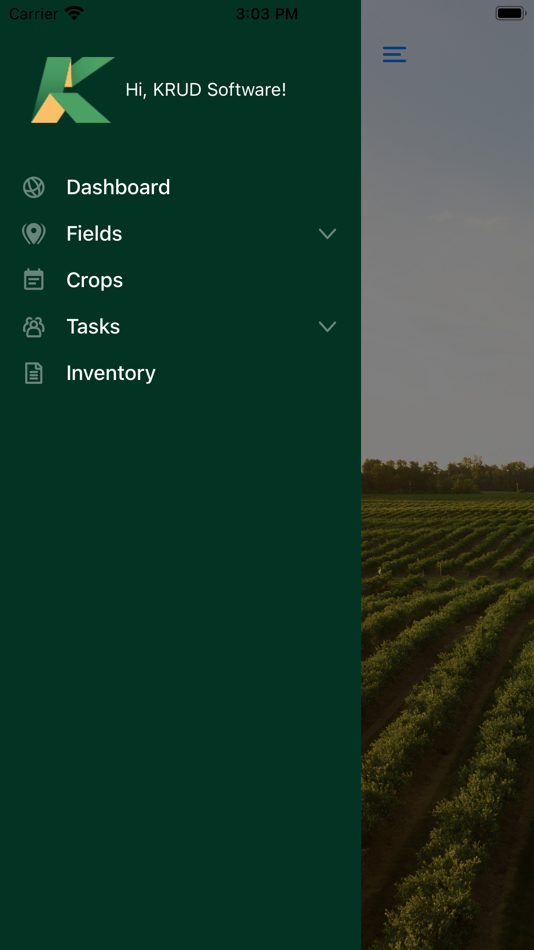Tap the battery indicator
The width and height of the screenshot is (534, 950).
[510, 13]
